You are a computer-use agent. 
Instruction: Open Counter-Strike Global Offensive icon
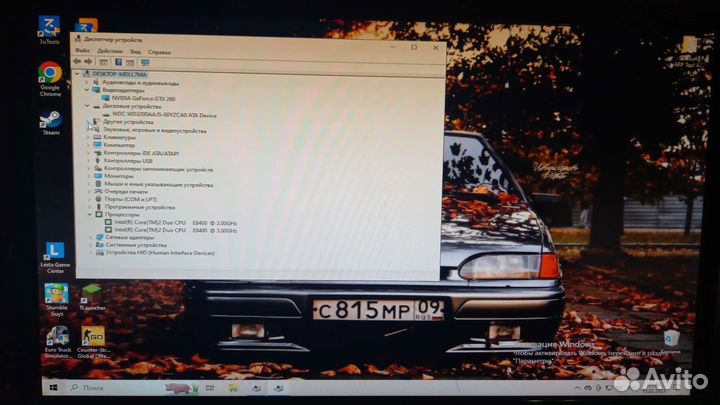pyautogui.click(x=93, y=342)
